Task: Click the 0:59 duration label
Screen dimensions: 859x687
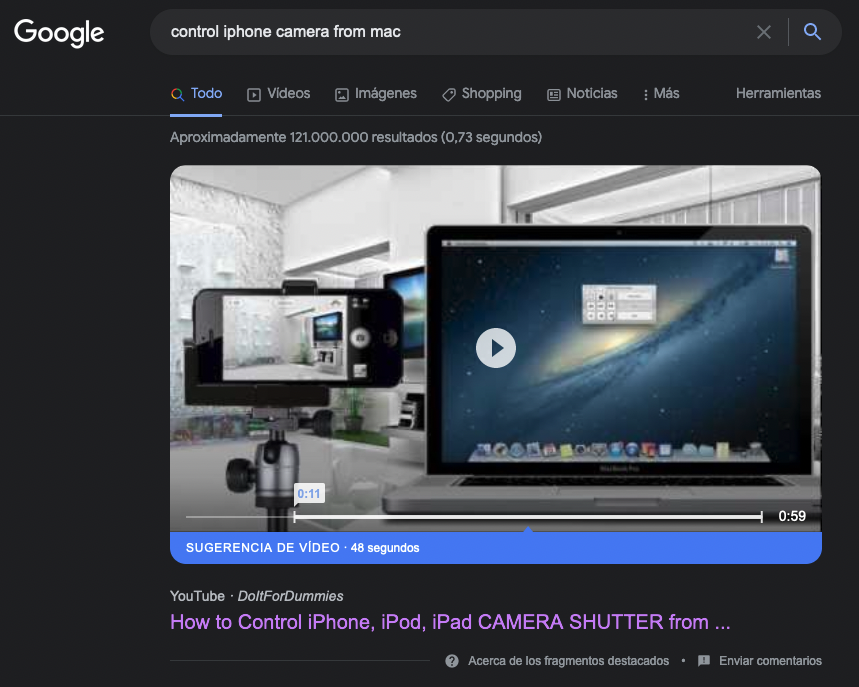Action: 792,516
